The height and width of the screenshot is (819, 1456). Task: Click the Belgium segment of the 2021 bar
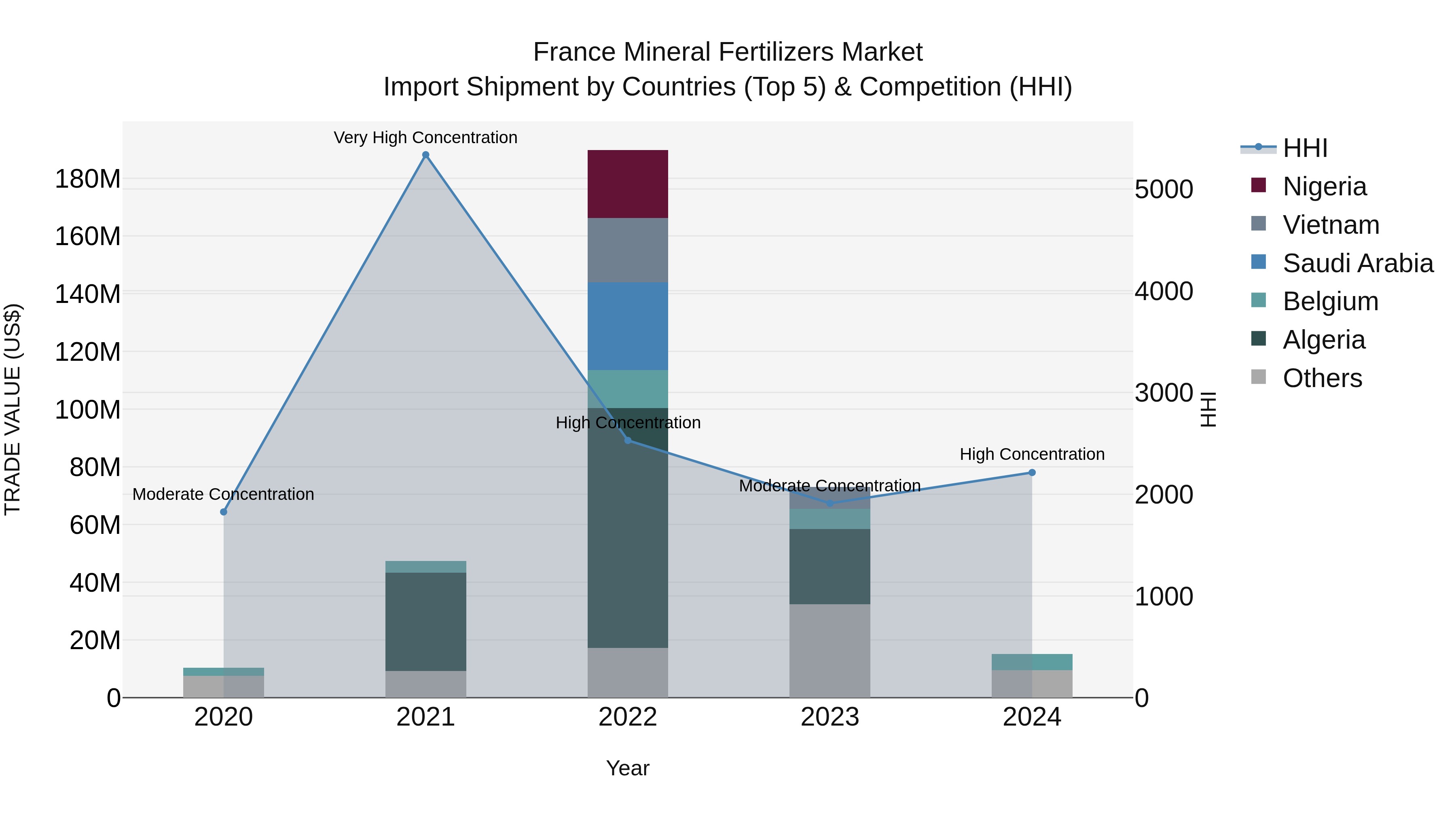point(425,567)
